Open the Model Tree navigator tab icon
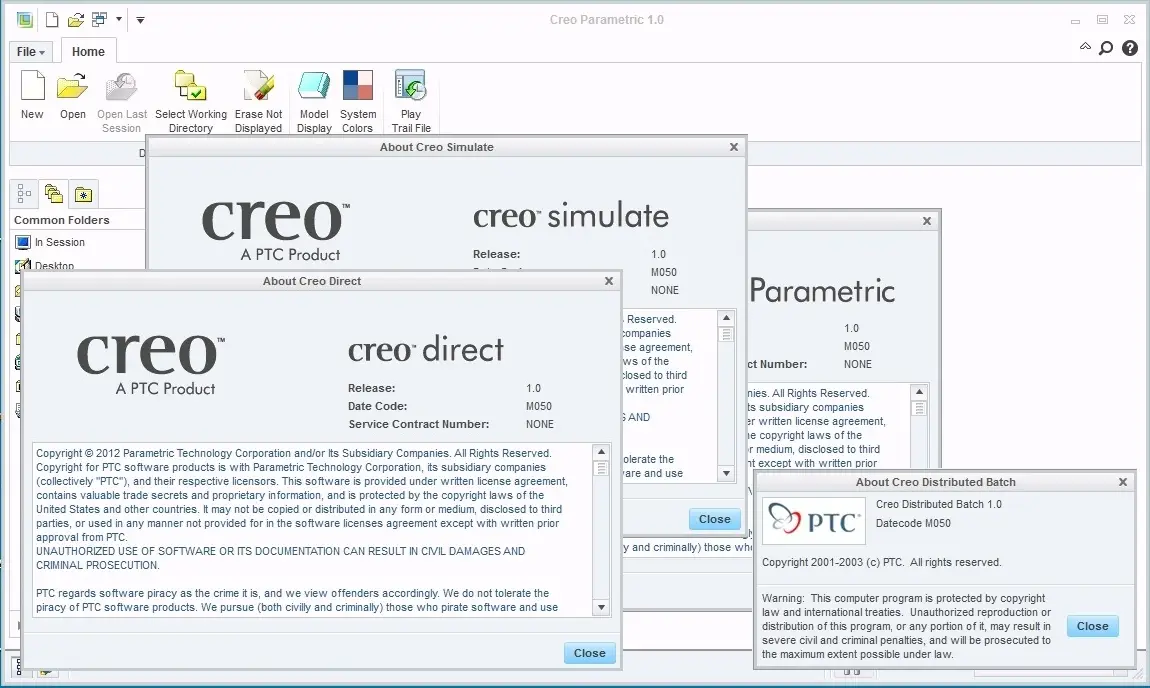Screen dimensions: 1150x688 click(24, 194)
